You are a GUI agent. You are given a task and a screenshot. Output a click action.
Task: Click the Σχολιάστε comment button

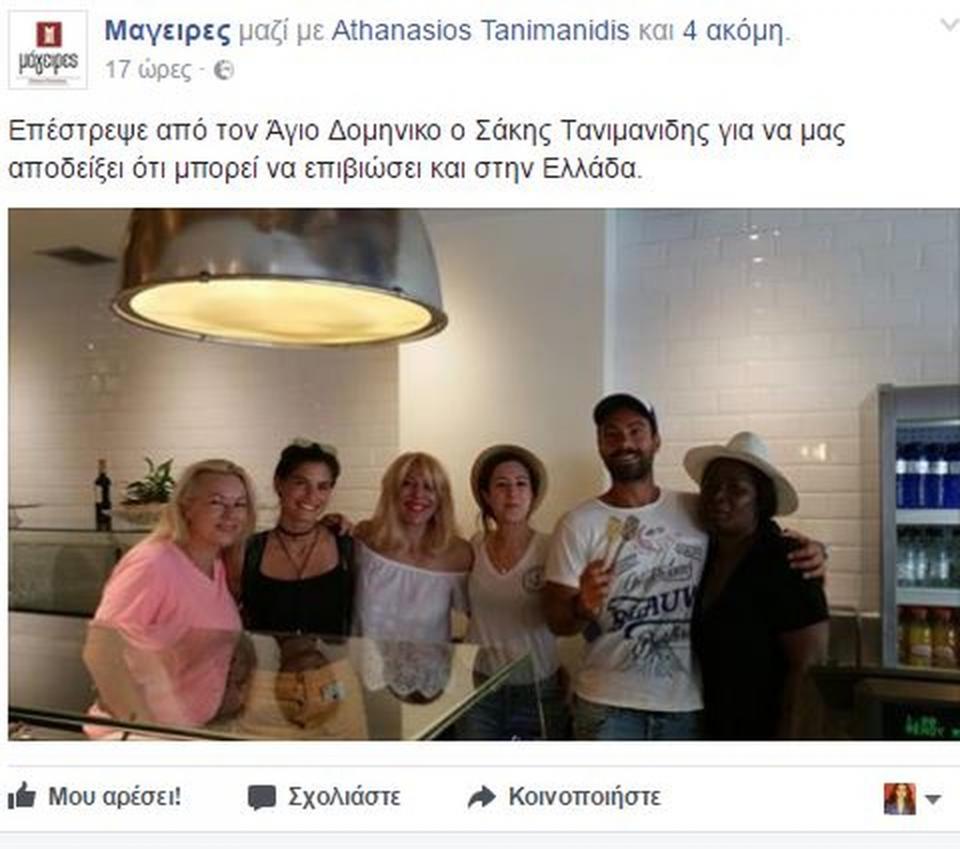[x=324, y=797]
